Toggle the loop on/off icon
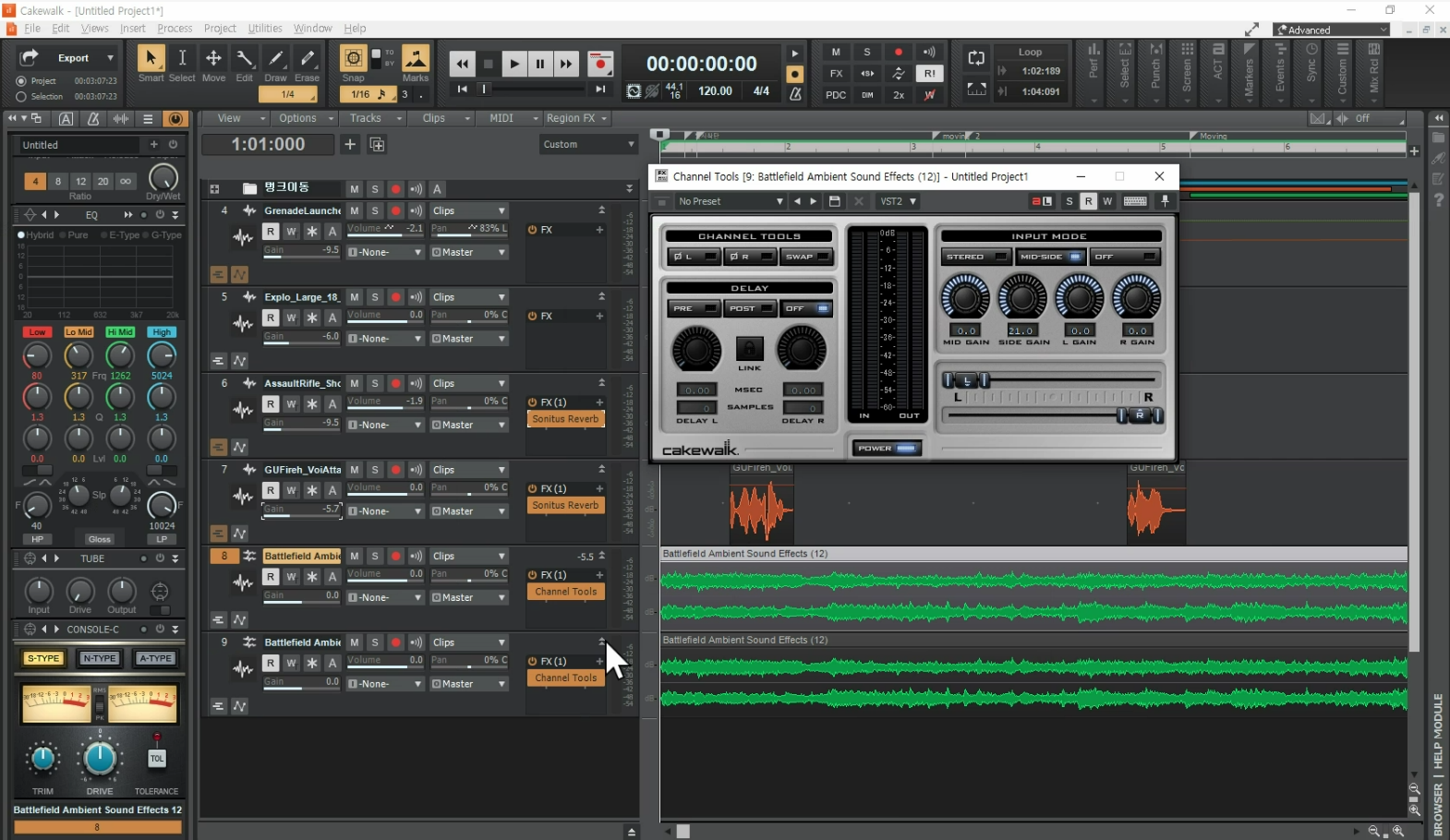The image size is (1450, 840). [976, 58]
